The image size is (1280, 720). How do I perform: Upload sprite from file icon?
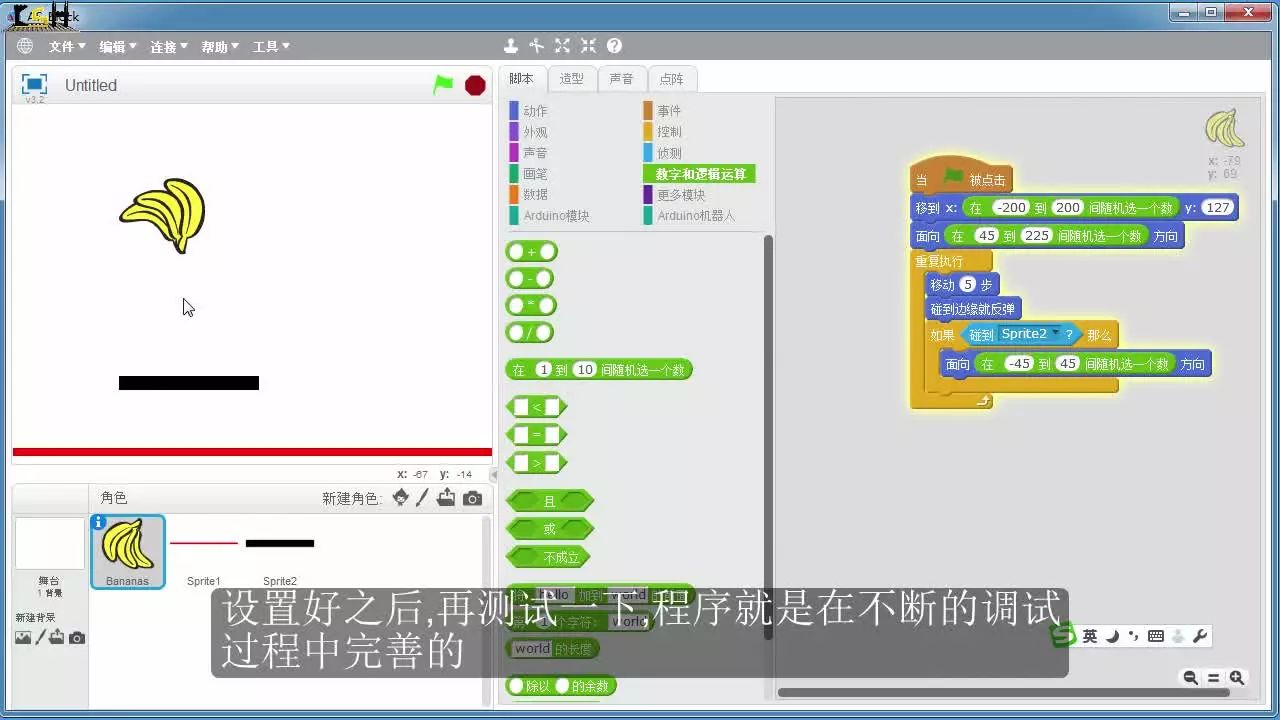click(x=447, y=498)
